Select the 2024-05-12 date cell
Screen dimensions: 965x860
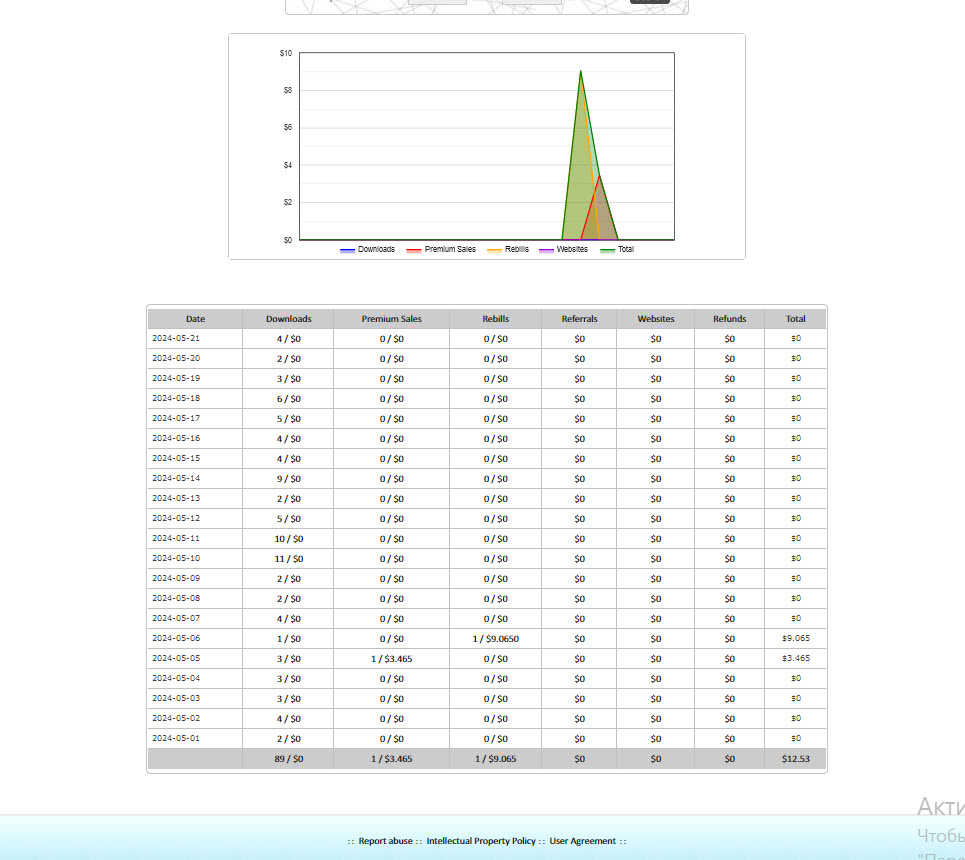195,518
